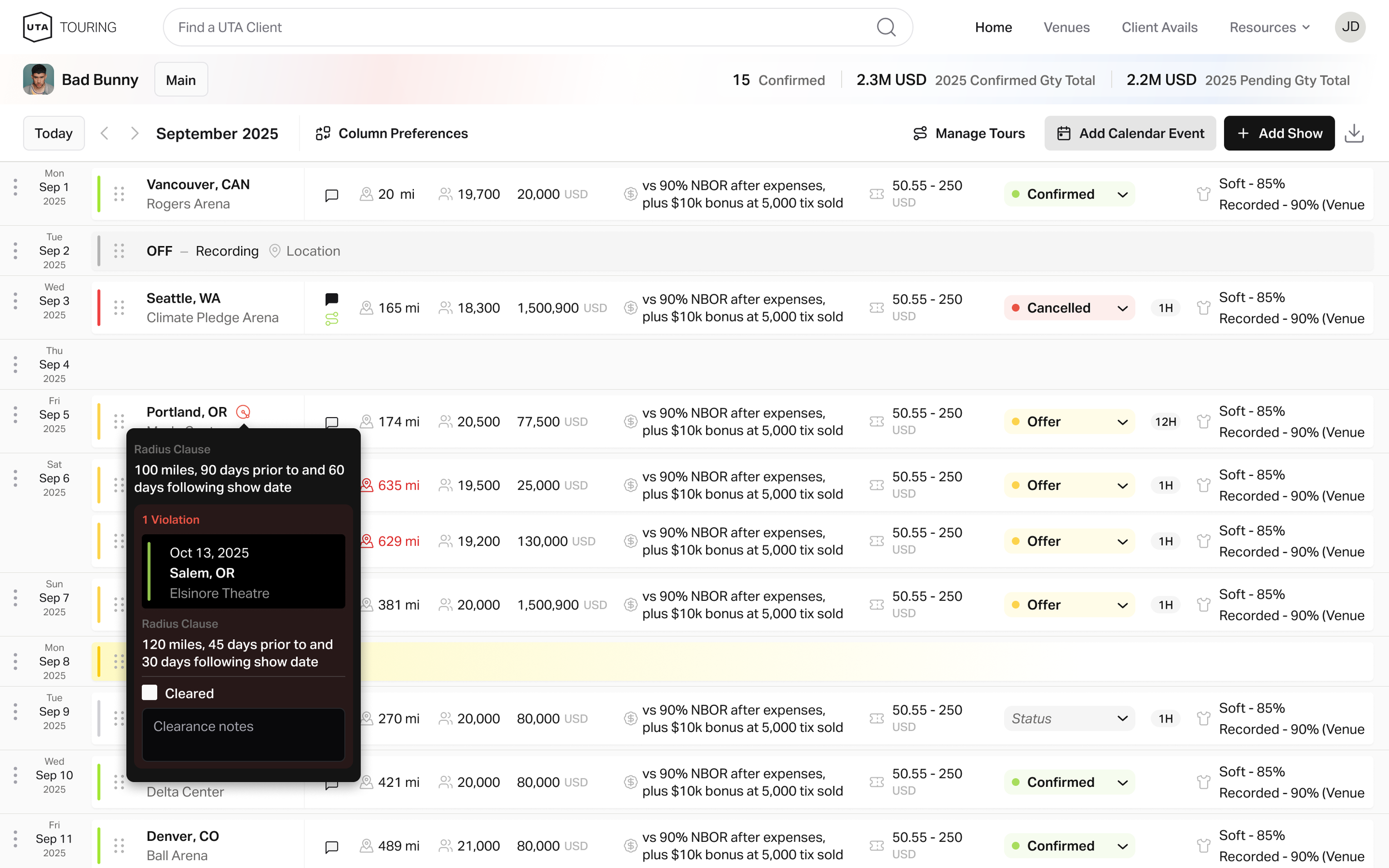Check the Cleared checkbox

tap(150, 693)
